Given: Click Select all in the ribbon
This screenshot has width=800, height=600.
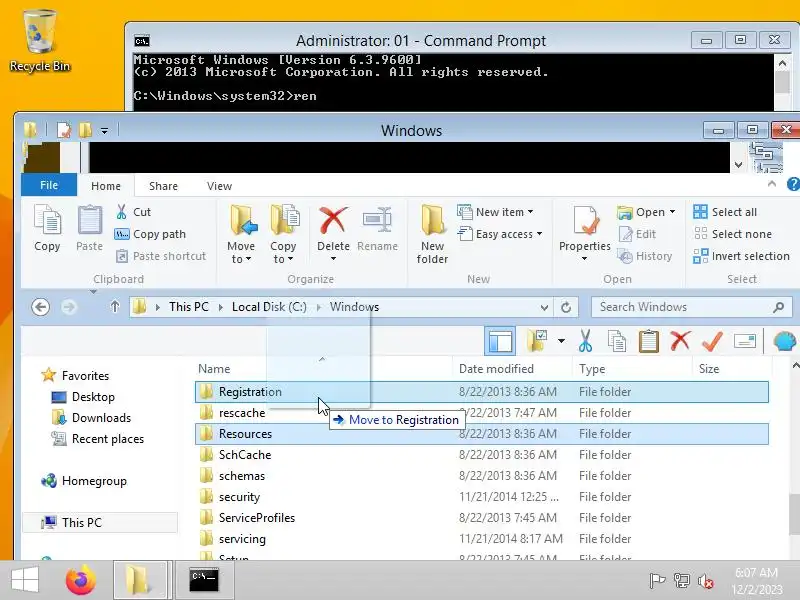Looking at the screenshot, I should pyautogui.click(x=725, y=212).
